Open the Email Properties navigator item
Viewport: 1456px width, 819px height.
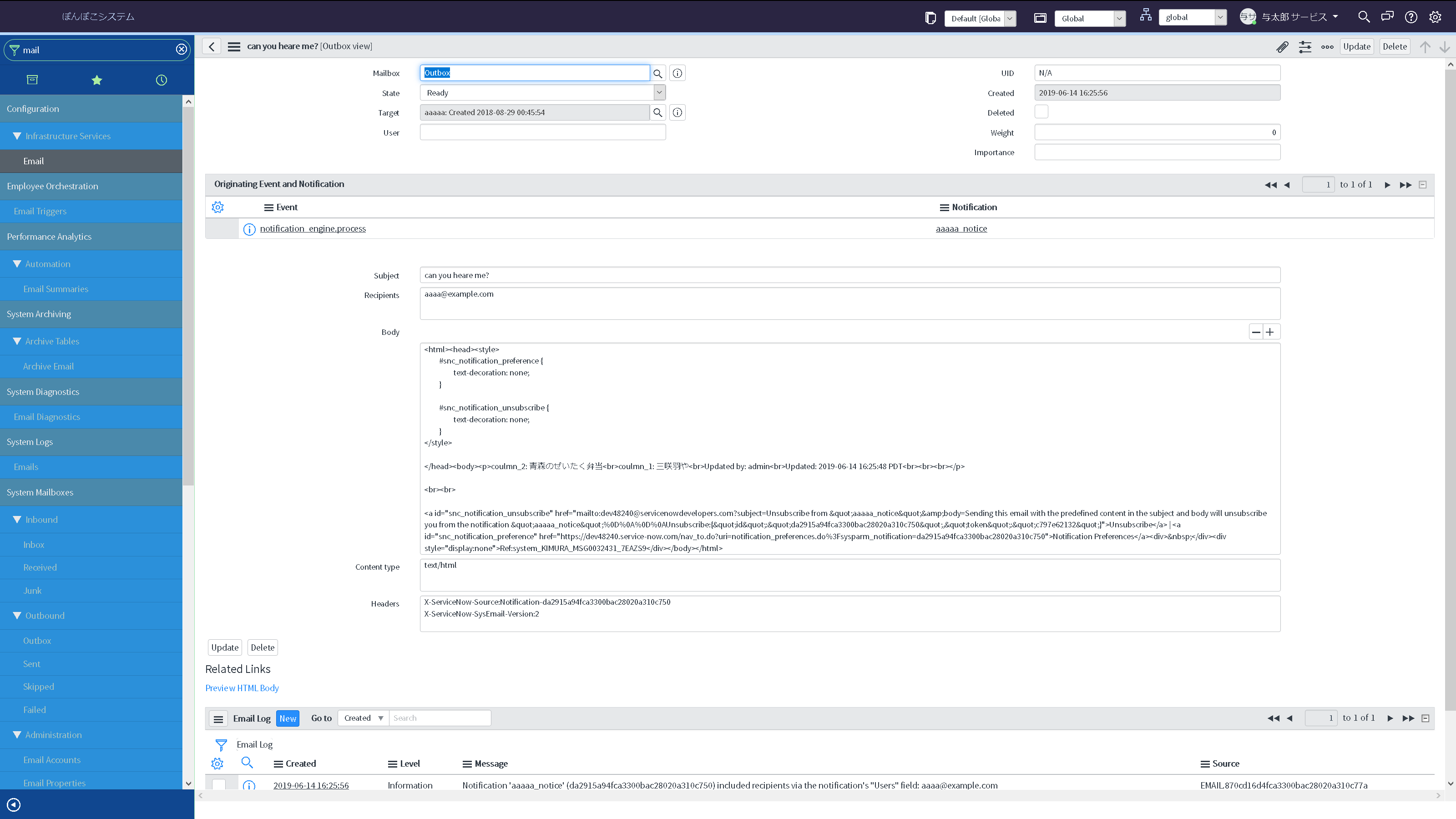54,783
